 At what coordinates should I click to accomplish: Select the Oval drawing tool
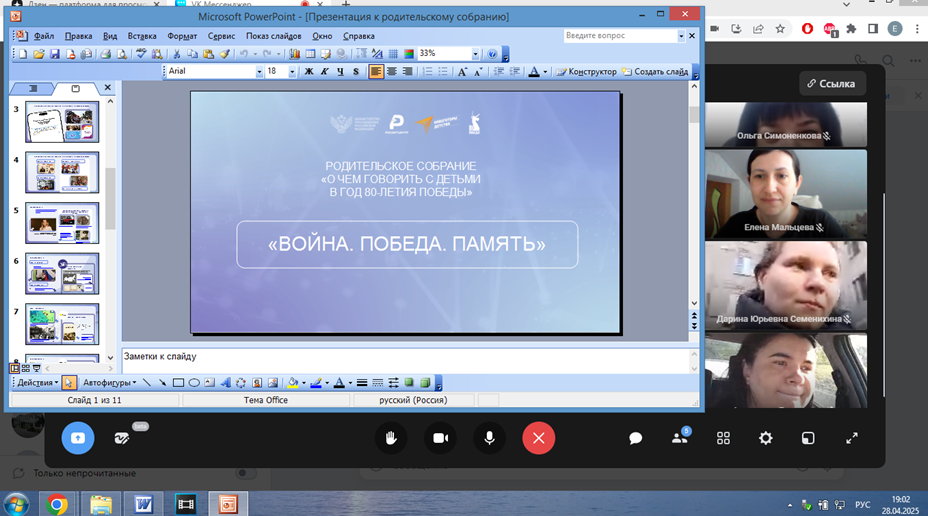point(194,383)
